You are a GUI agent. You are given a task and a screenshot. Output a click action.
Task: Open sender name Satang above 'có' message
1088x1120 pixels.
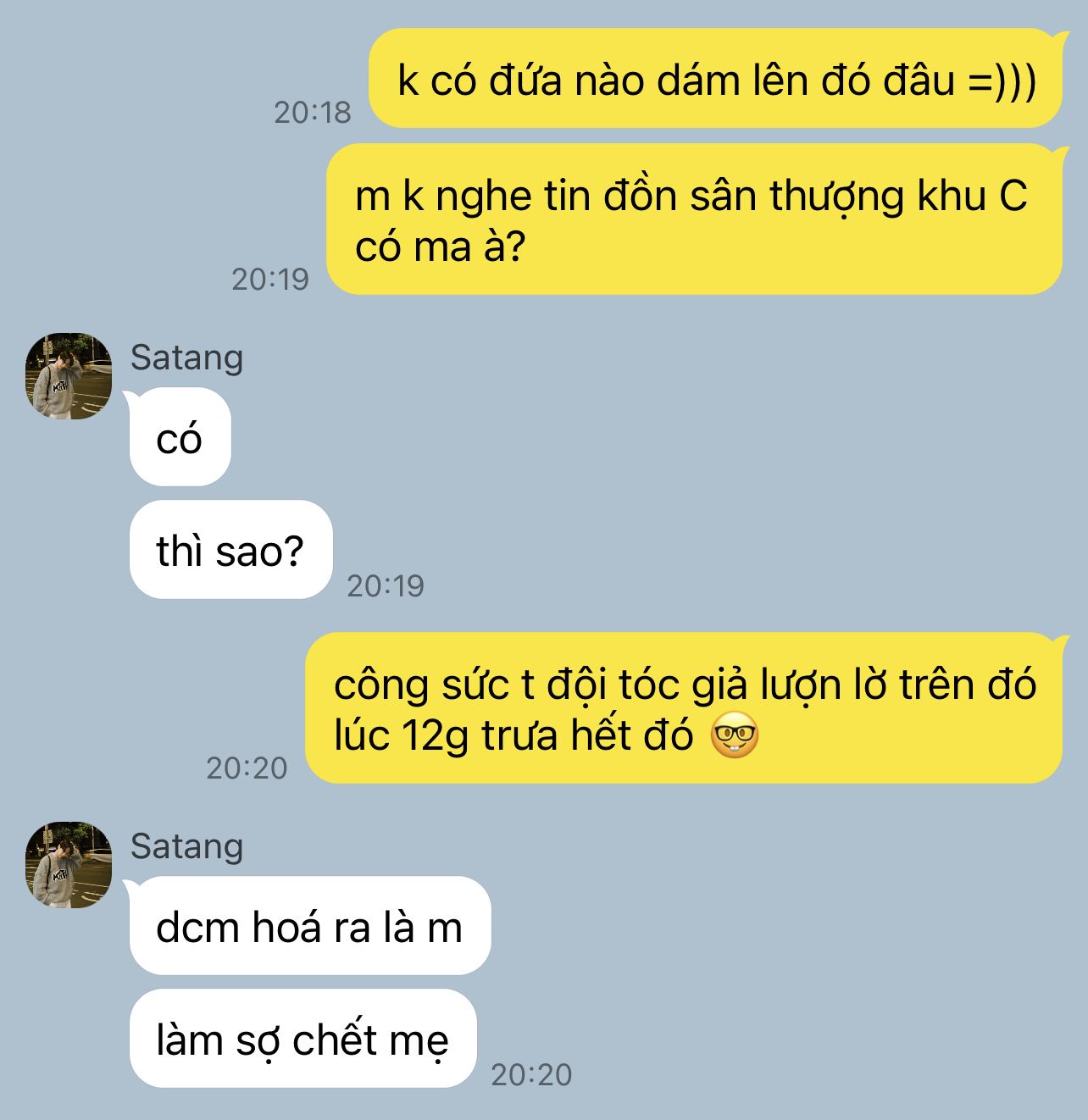coord(186,358)
